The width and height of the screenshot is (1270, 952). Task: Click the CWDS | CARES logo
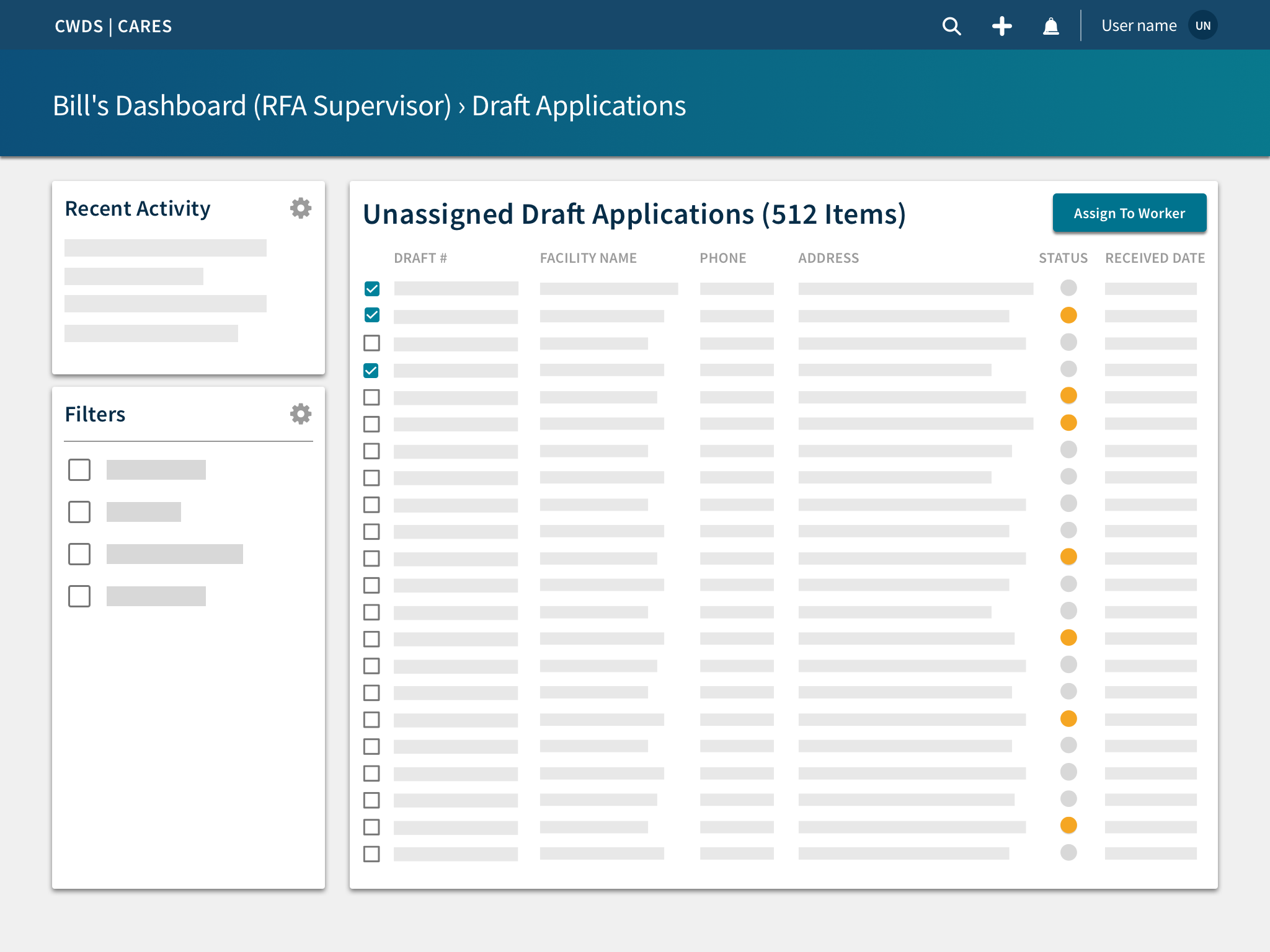[113, 26]
